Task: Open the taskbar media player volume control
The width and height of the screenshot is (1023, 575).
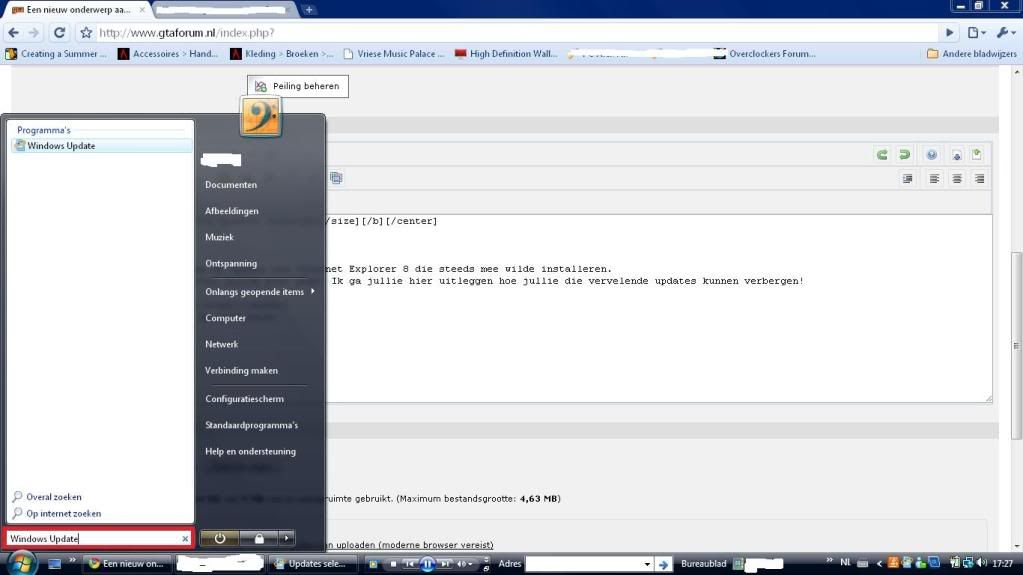Action: coord(465,564)
